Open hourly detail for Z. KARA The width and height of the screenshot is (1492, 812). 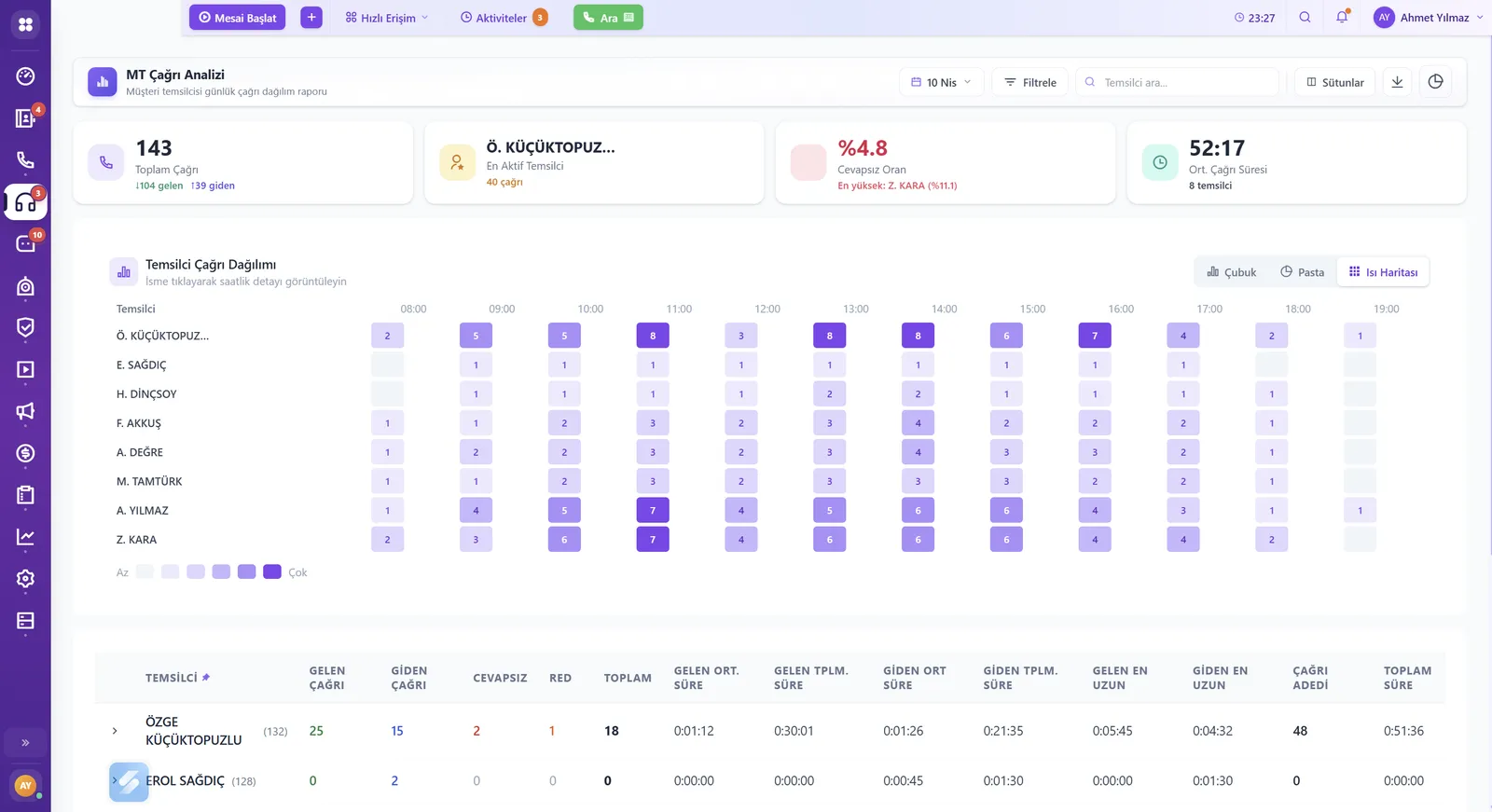[136, 540]
